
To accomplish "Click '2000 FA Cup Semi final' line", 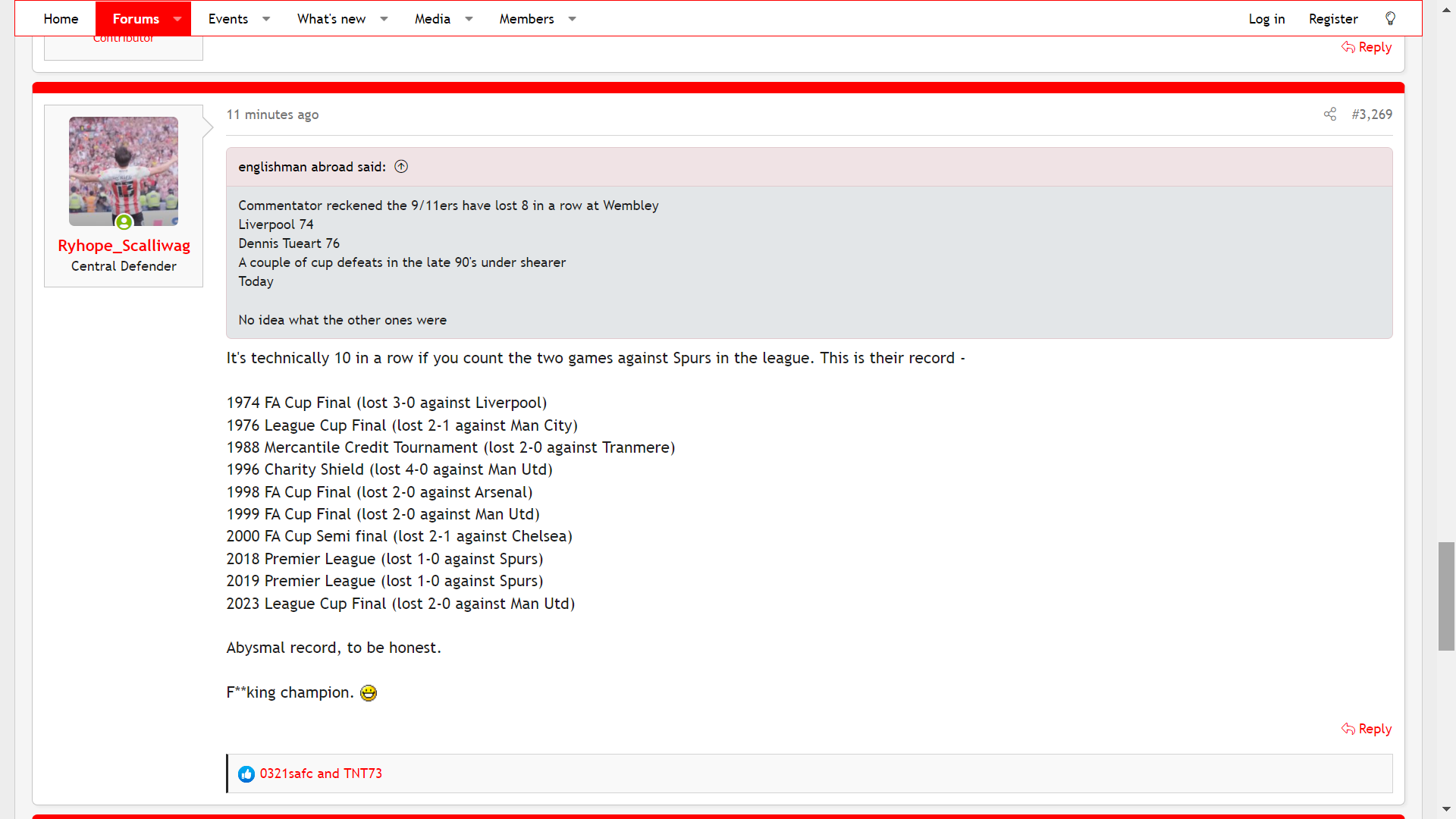I will (x=399, y=536).
